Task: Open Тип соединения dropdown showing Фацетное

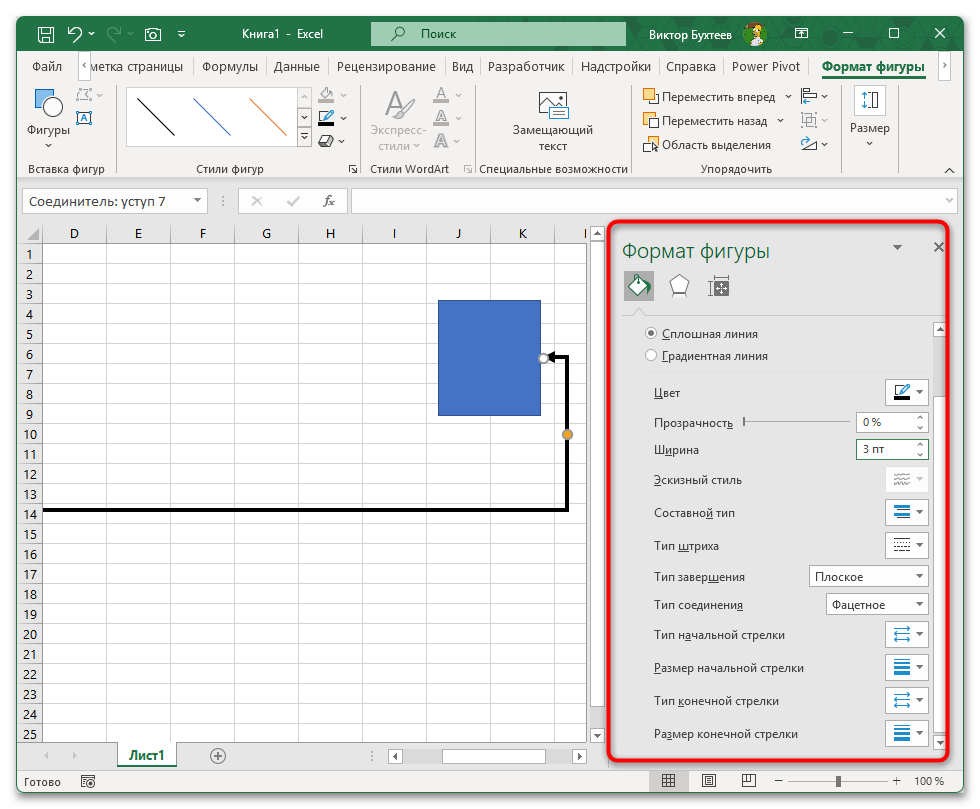Action: point(877,605)
